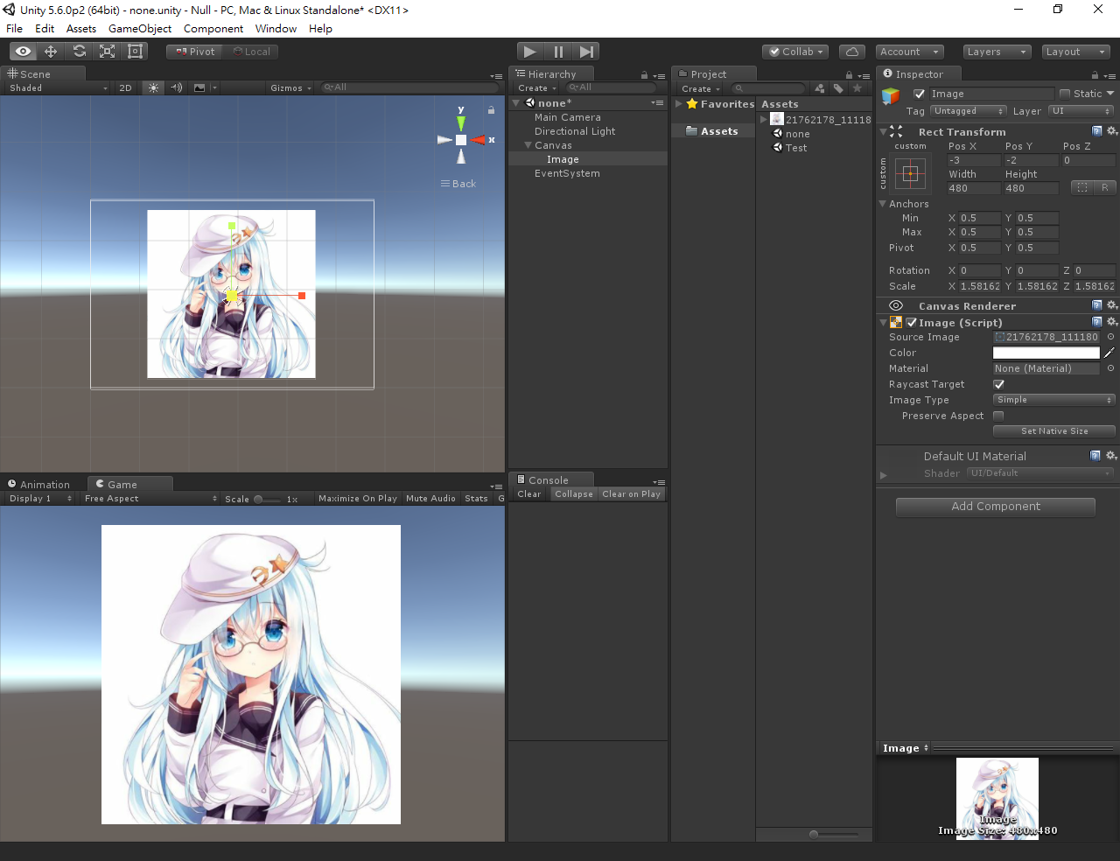The width and height of the screenshot is (1120, 861).
Task: Toggle scene lighting in Scene view
Action: pyautogui.click(x=153, y=88)
